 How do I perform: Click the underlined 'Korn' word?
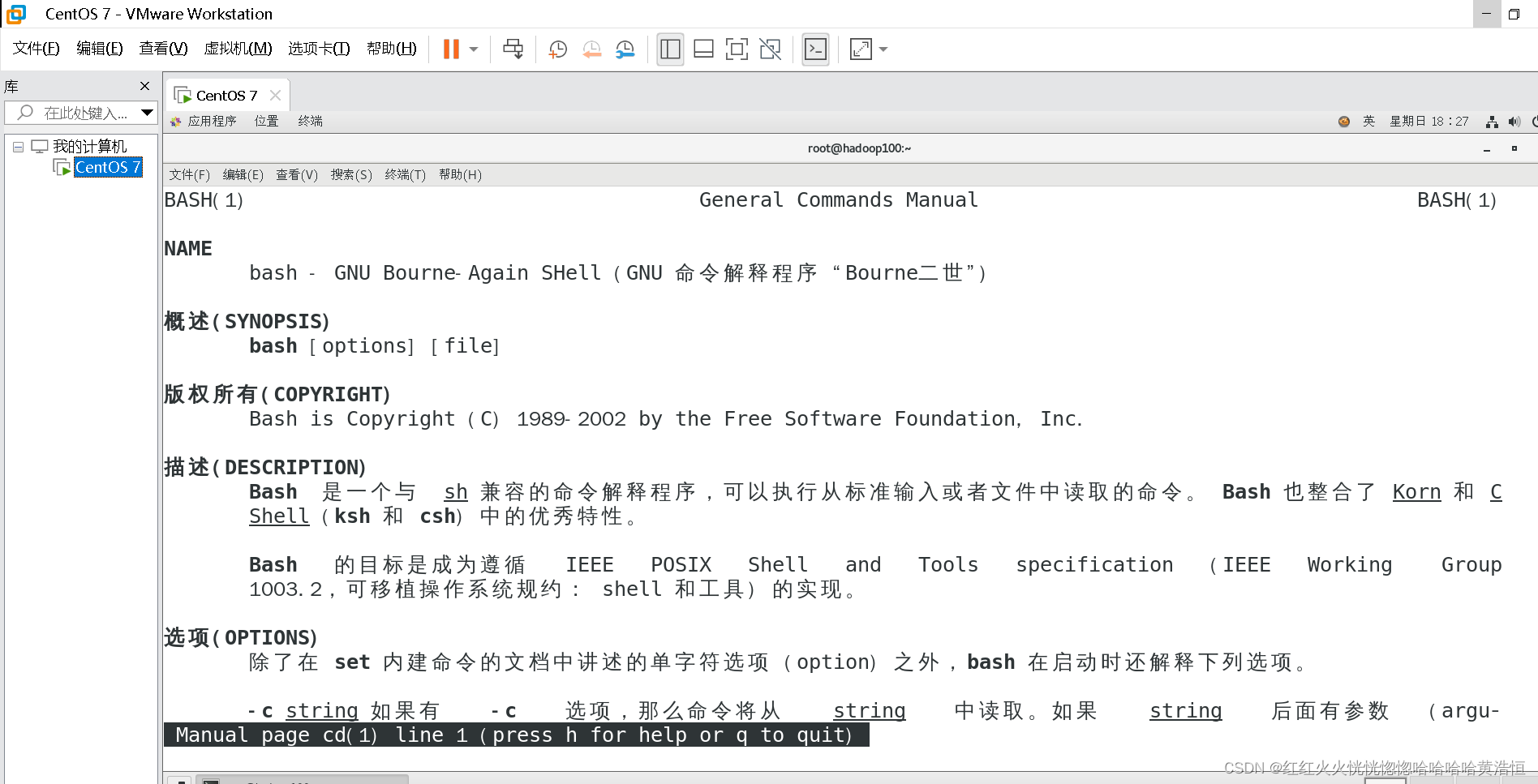[1416, 492]
